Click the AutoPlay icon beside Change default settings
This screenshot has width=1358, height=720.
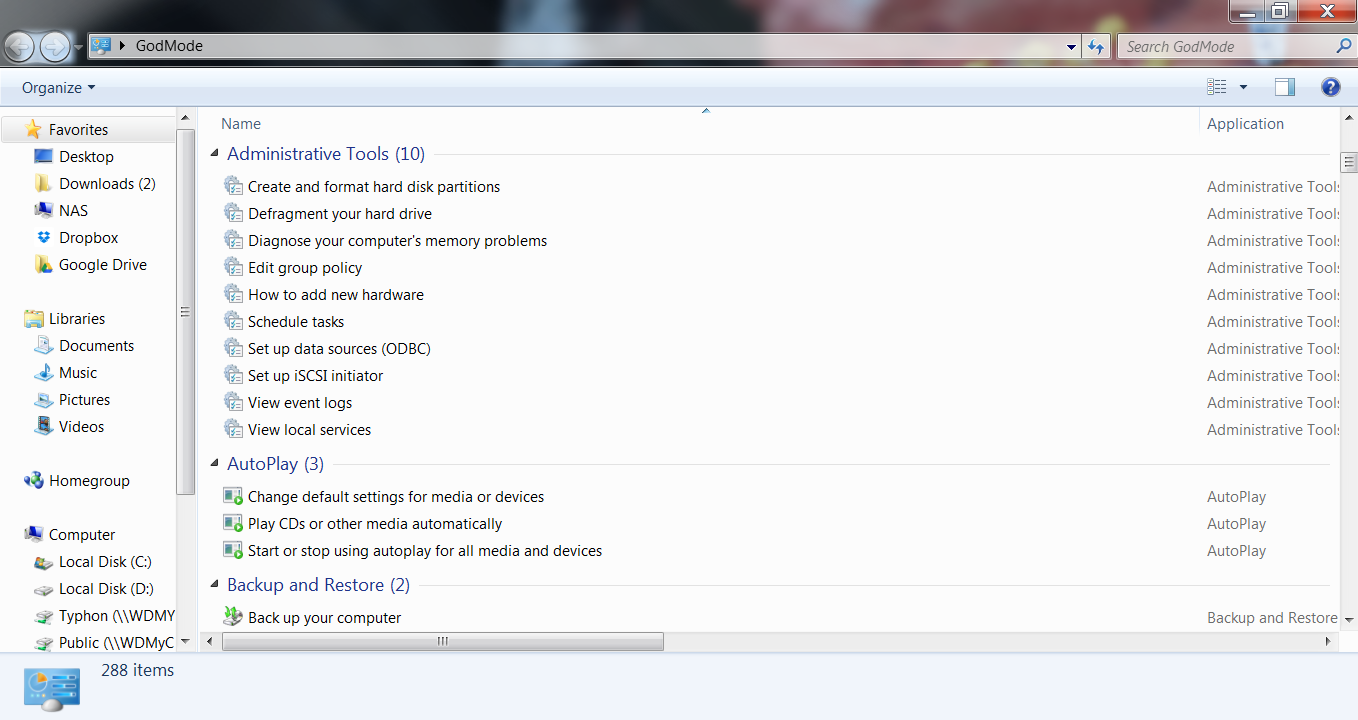233,496
